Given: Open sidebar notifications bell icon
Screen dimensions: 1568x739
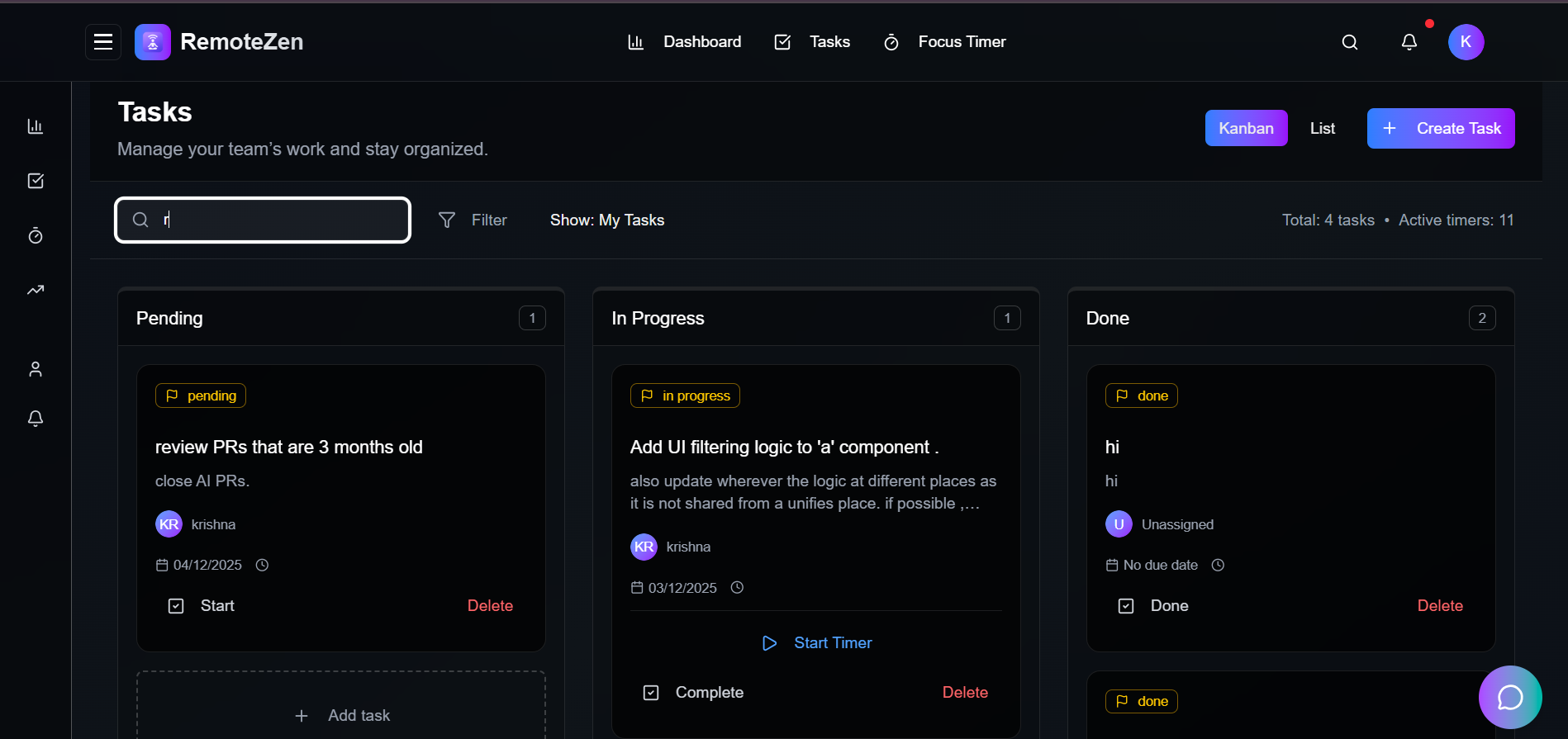Looking at the screenshot, I should pyautogui.click(x=36, y=419).
